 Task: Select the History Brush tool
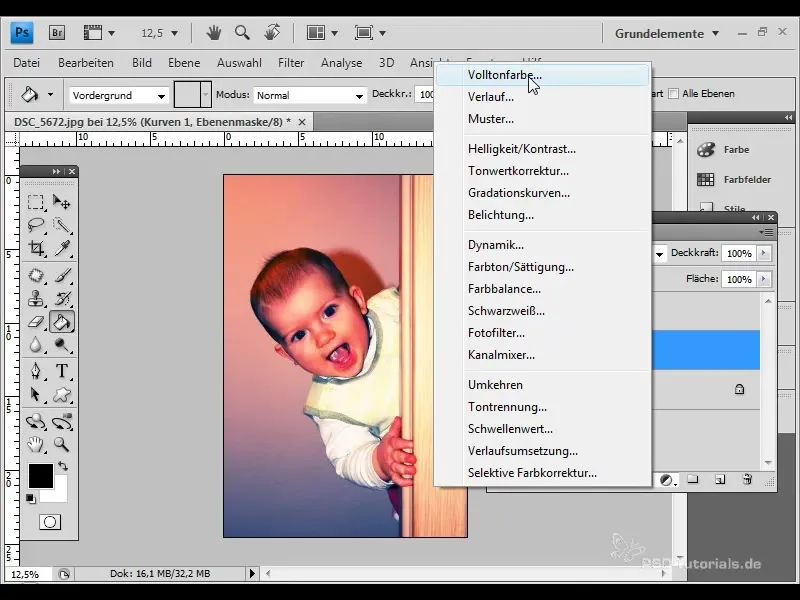[x=61, y=298]
